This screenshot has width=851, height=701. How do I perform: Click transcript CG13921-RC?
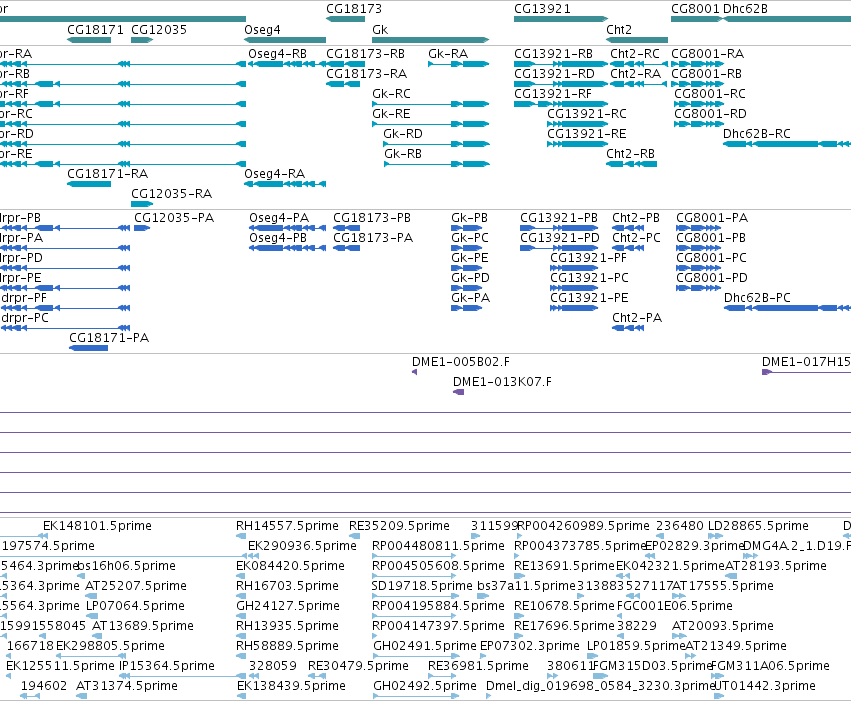point(586,114)
